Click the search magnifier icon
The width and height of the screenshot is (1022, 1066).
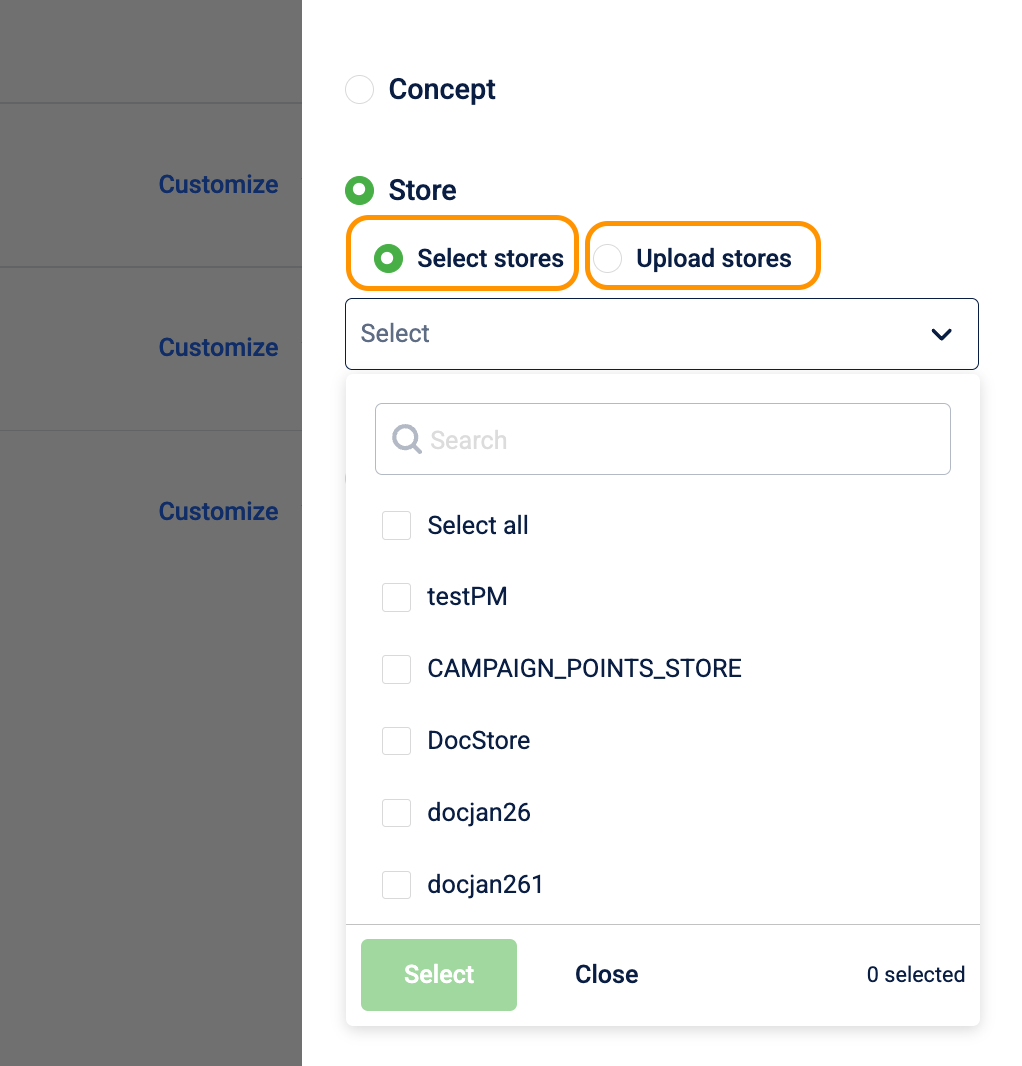407,439
